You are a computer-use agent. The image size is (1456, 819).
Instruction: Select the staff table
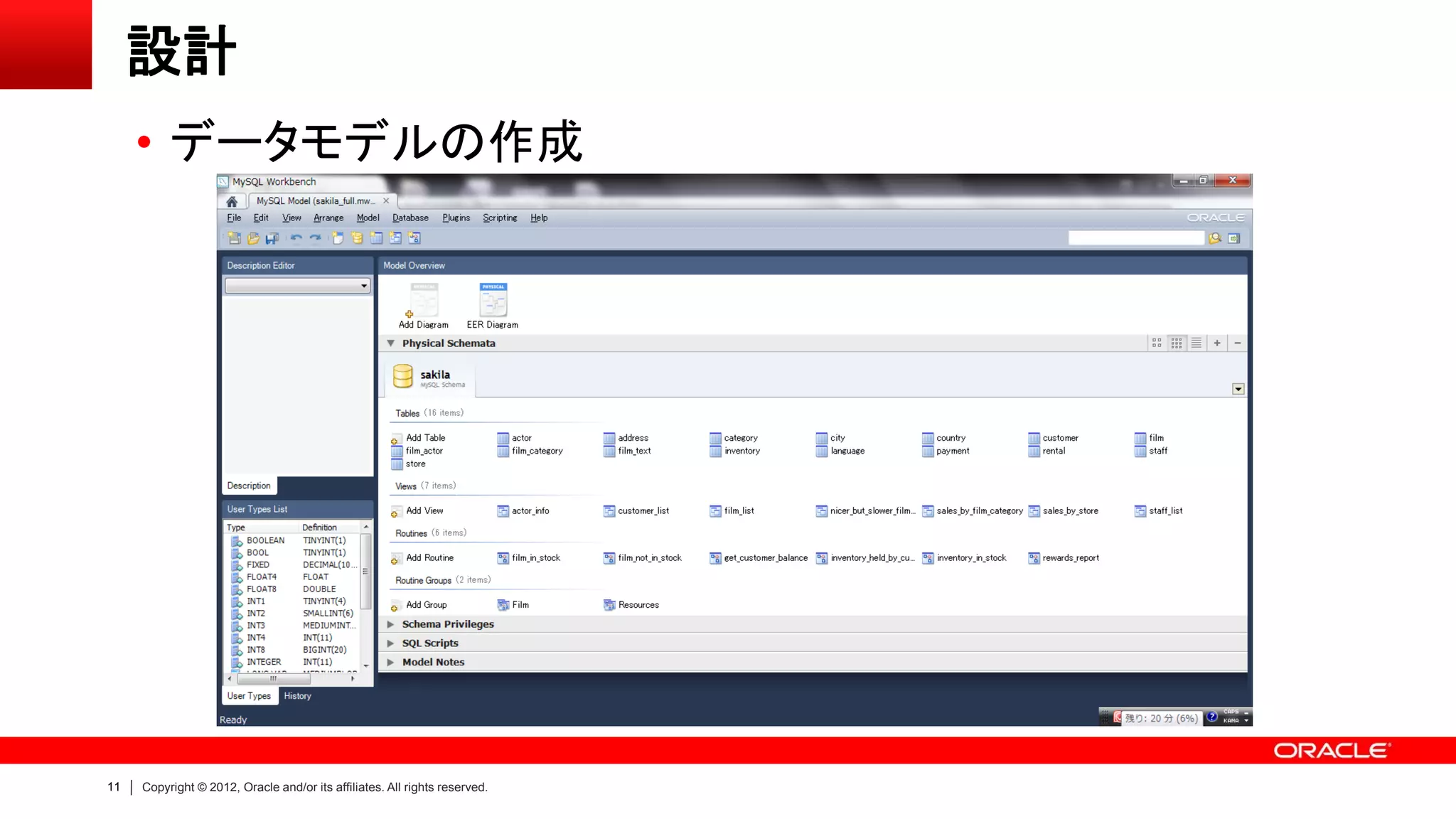1151,451
